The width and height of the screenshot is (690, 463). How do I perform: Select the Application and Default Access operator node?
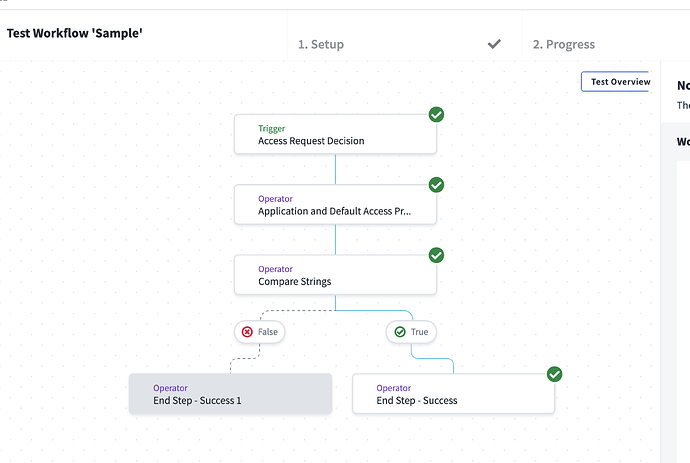coord(335,204)
